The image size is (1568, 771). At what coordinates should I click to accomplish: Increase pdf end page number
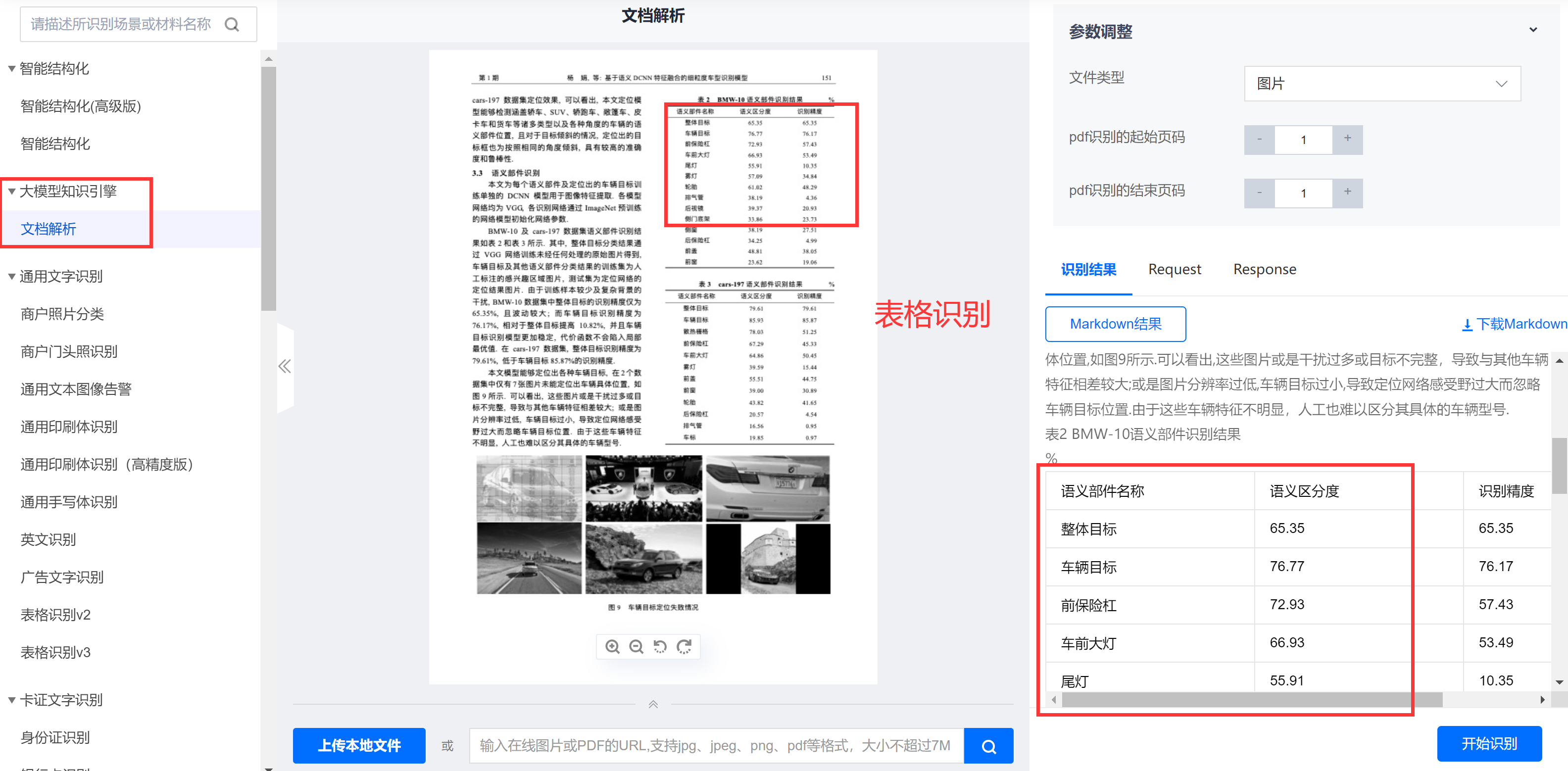click(1347, 193)
